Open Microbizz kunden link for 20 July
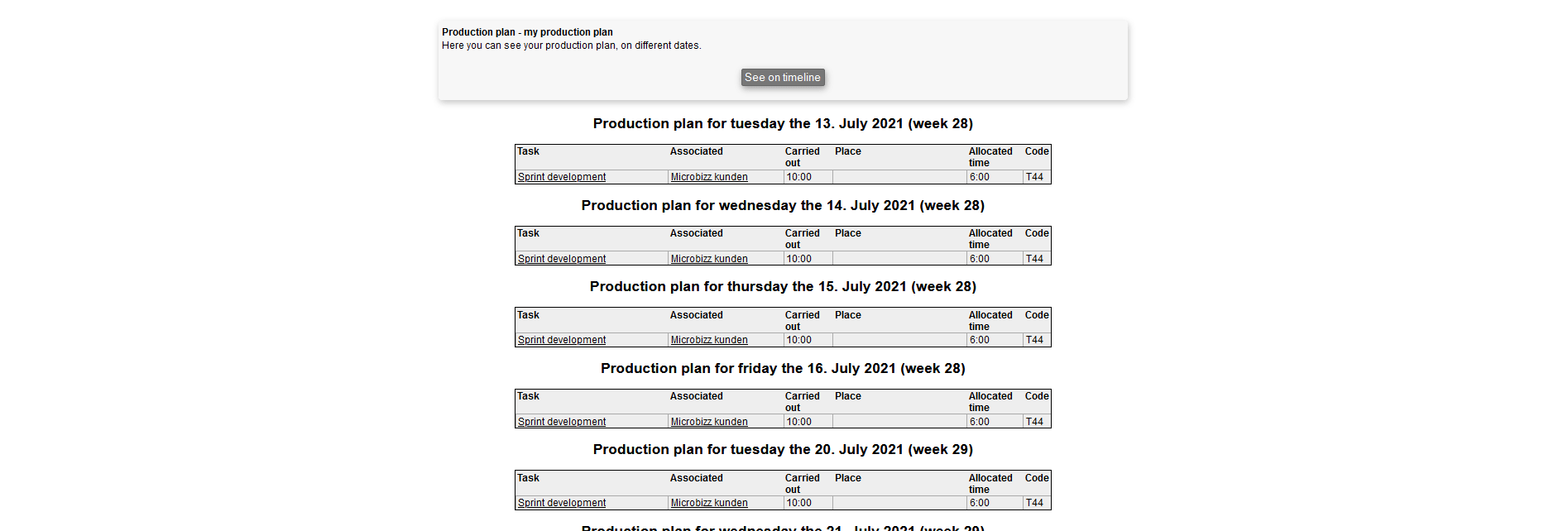 click(709, 503)
